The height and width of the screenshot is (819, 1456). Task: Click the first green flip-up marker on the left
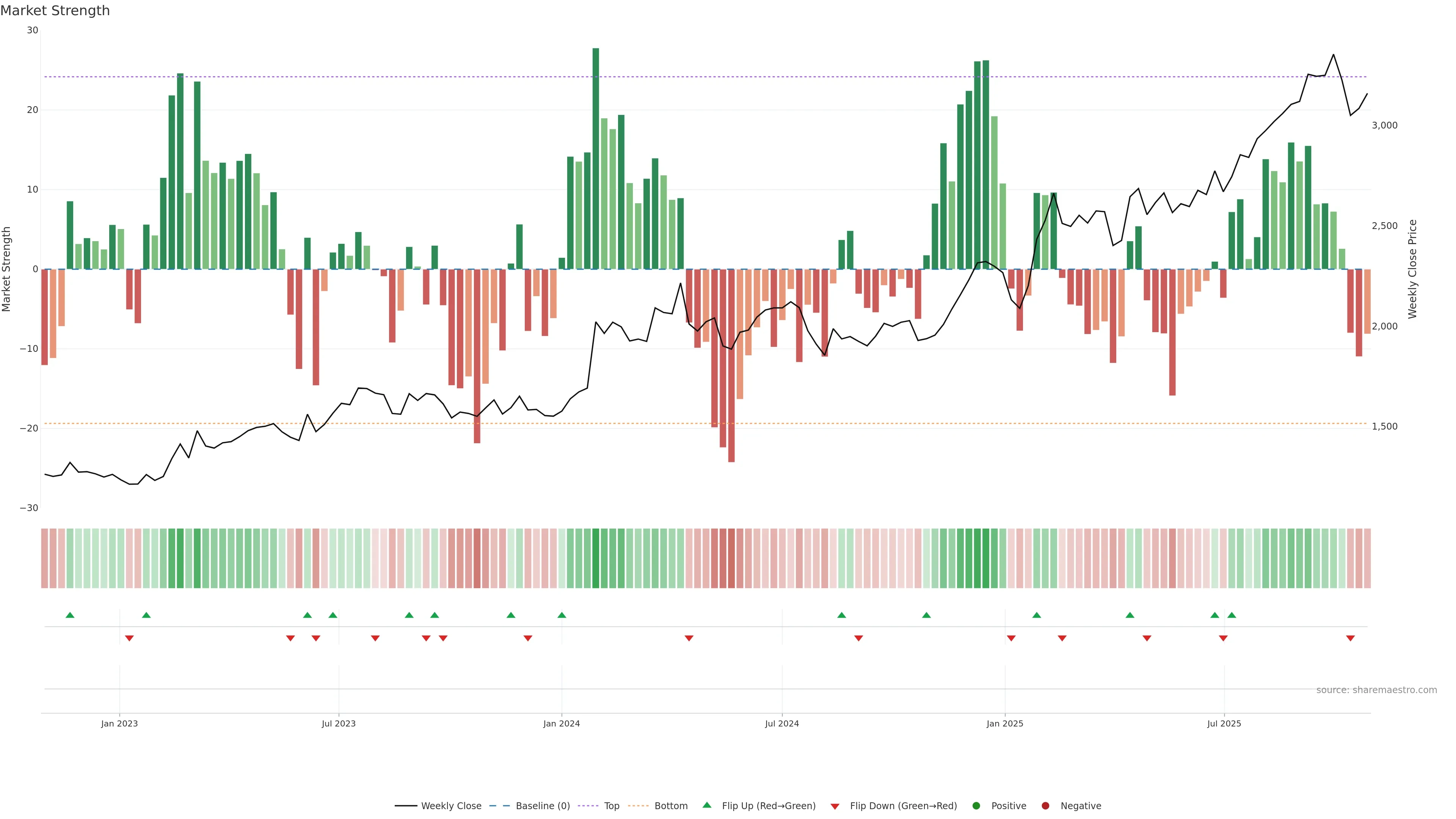click(x=70, y=615)
